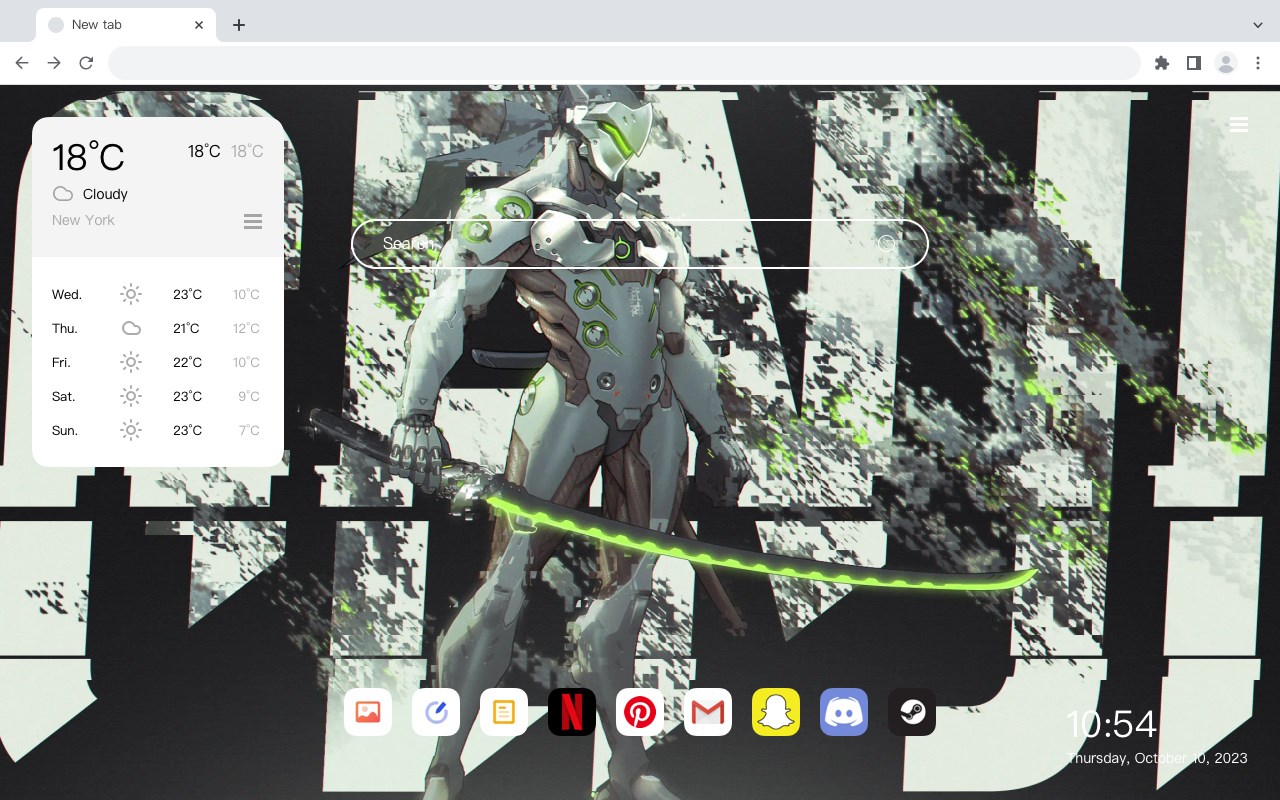The width and height of the screenshot is (1280, 800).
Task: Click Thursday's 12°C low temperature
Action: [x=247, y=328]
